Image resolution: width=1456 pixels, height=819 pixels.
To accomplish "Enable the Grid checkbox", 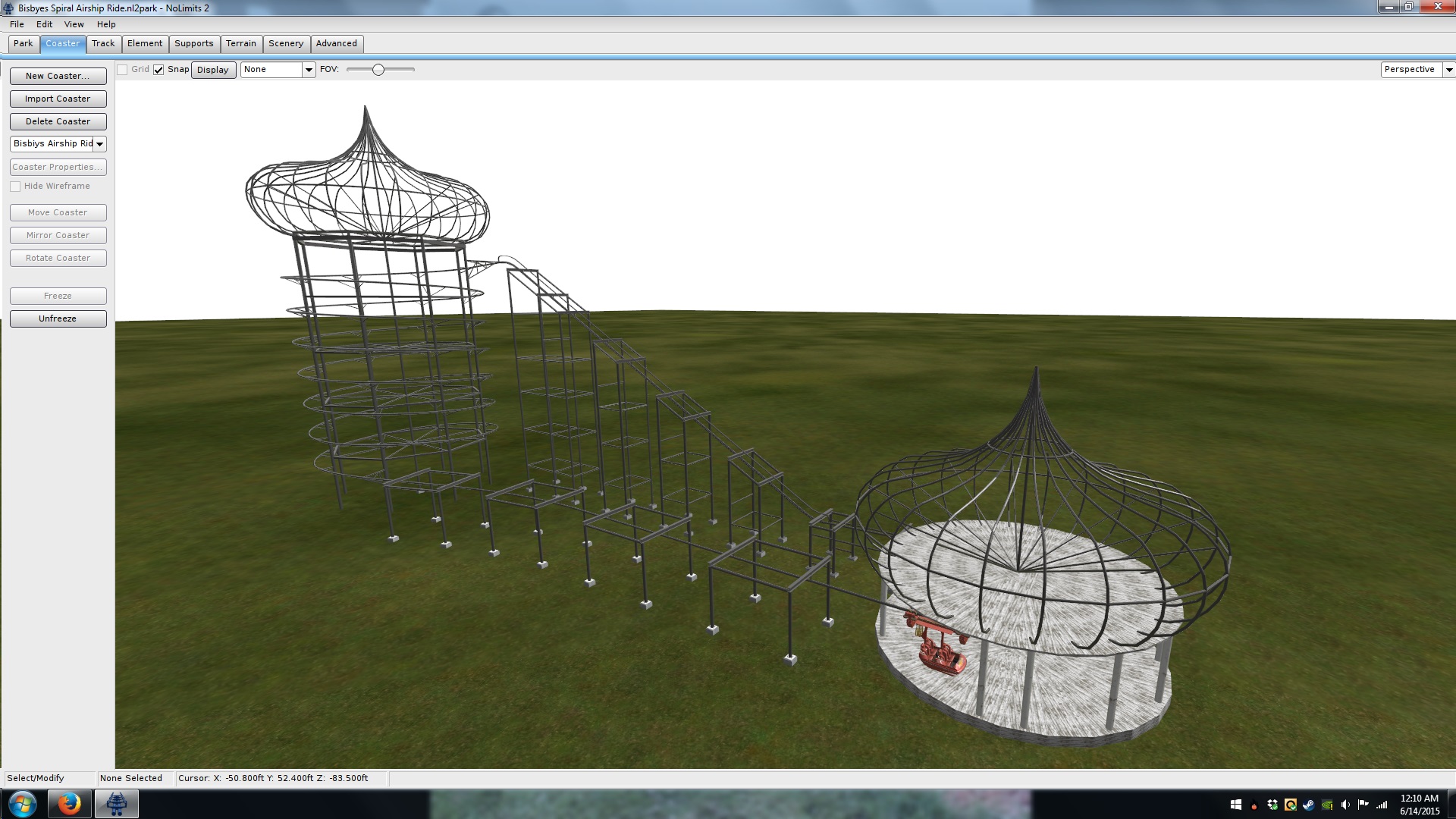I will pos(122,70).
